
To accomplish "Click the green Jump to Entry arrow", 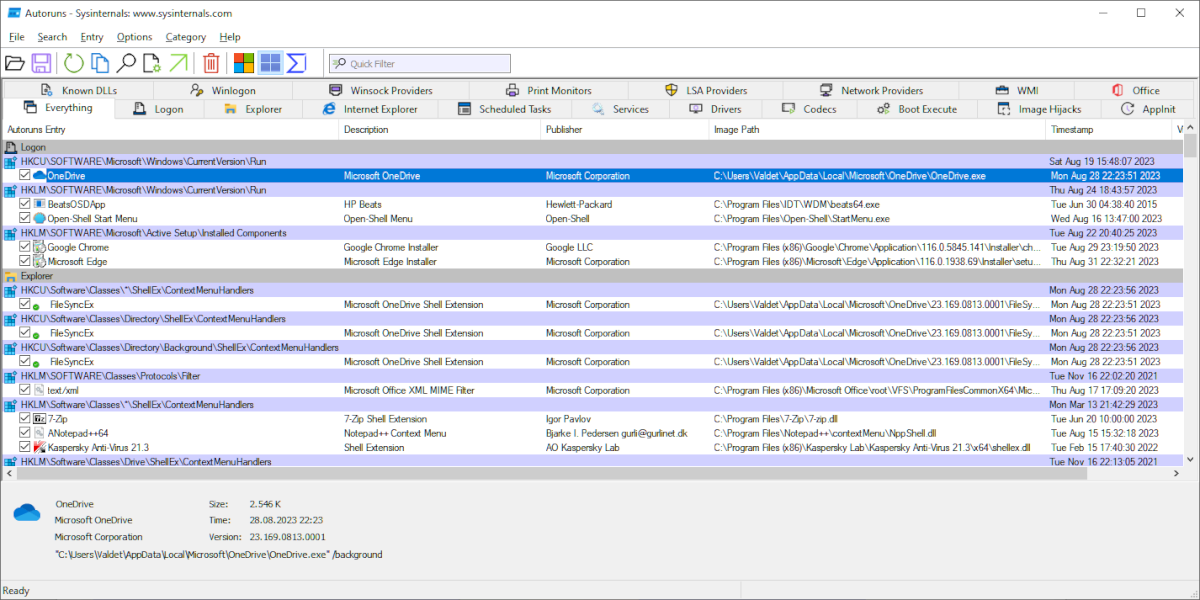I will pos(178,64).
